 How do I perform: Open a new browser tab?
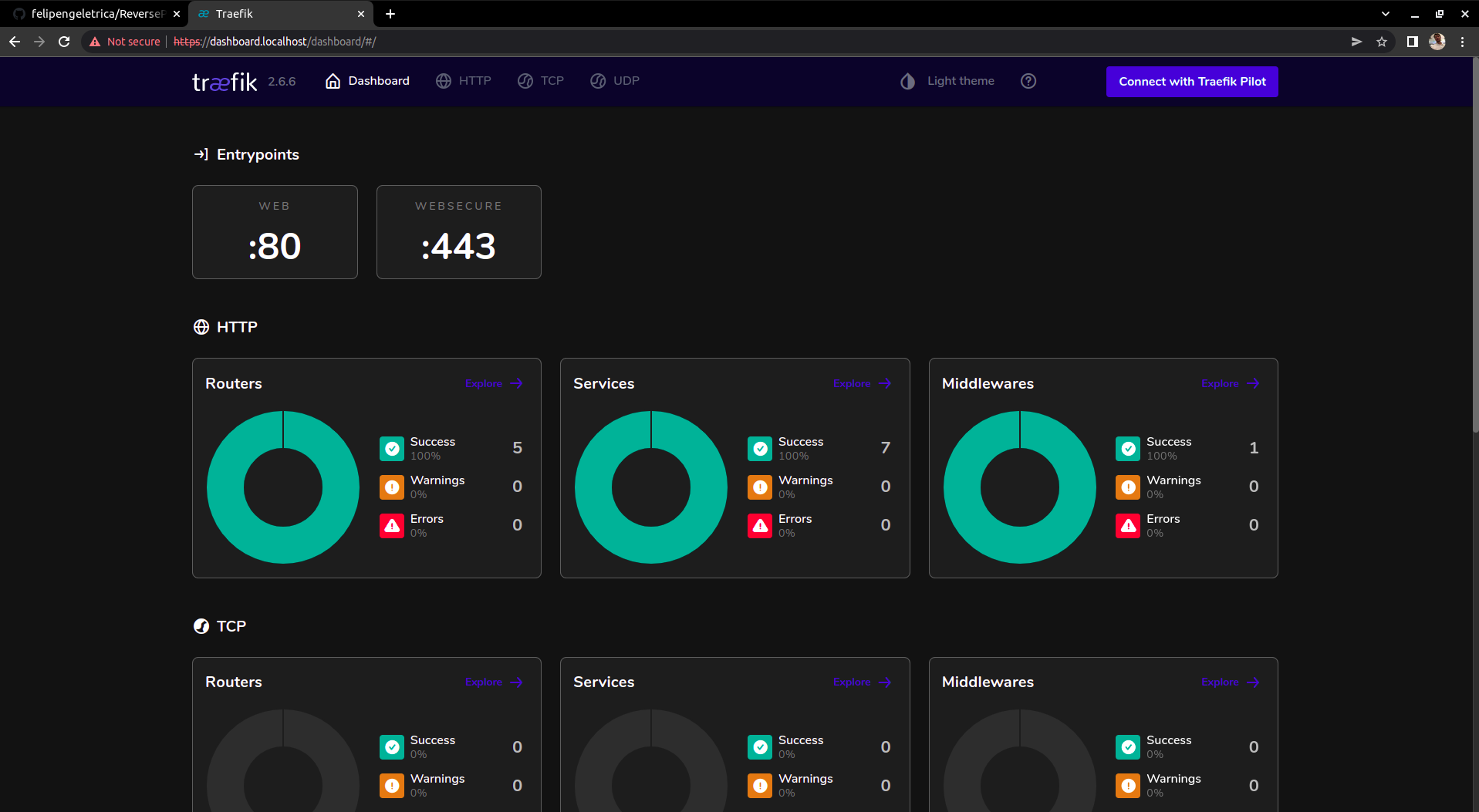(x=390, y=14)
